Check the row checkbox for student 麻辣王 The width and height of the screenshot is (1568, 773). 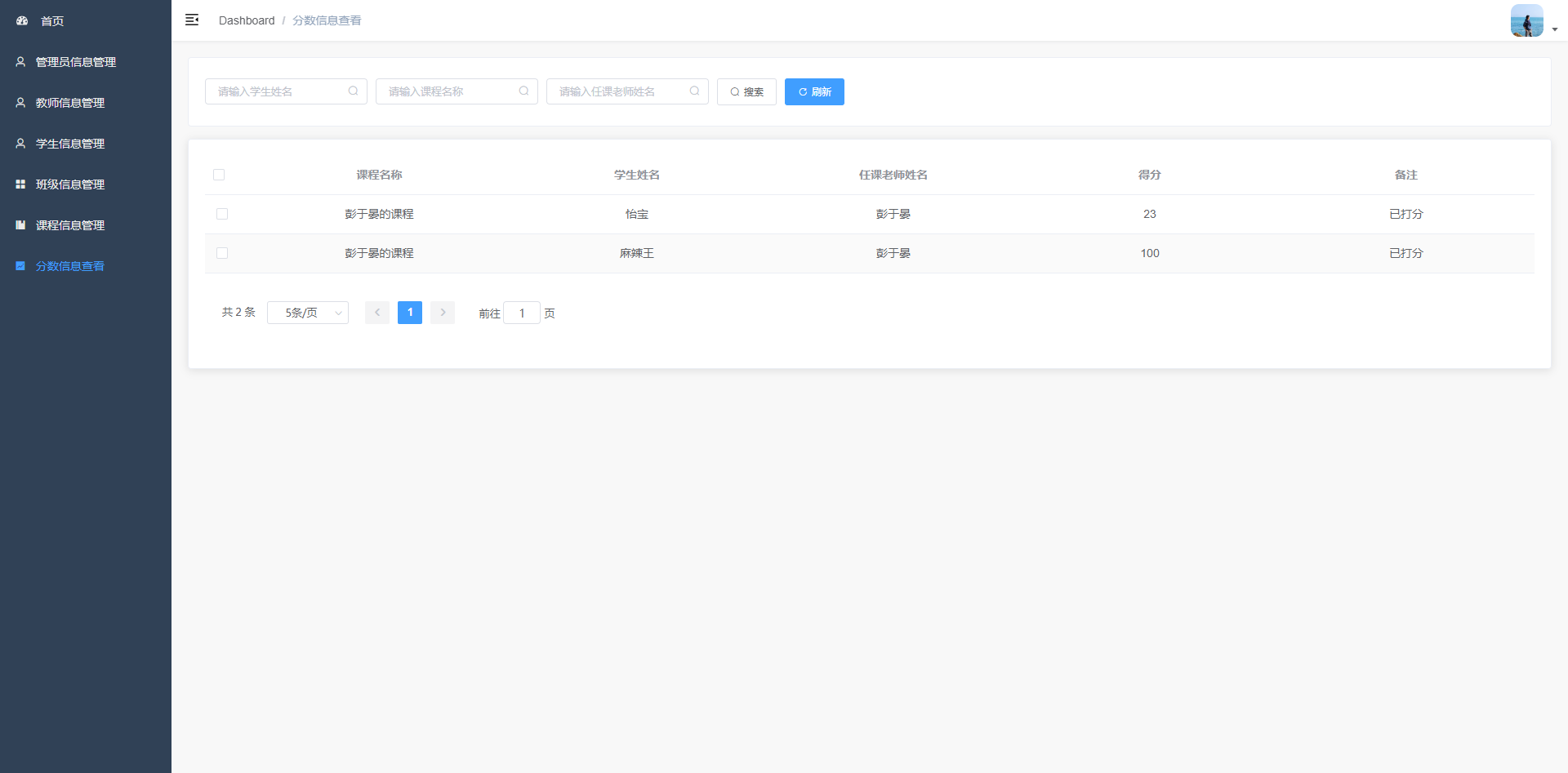[x=222, y=253]
